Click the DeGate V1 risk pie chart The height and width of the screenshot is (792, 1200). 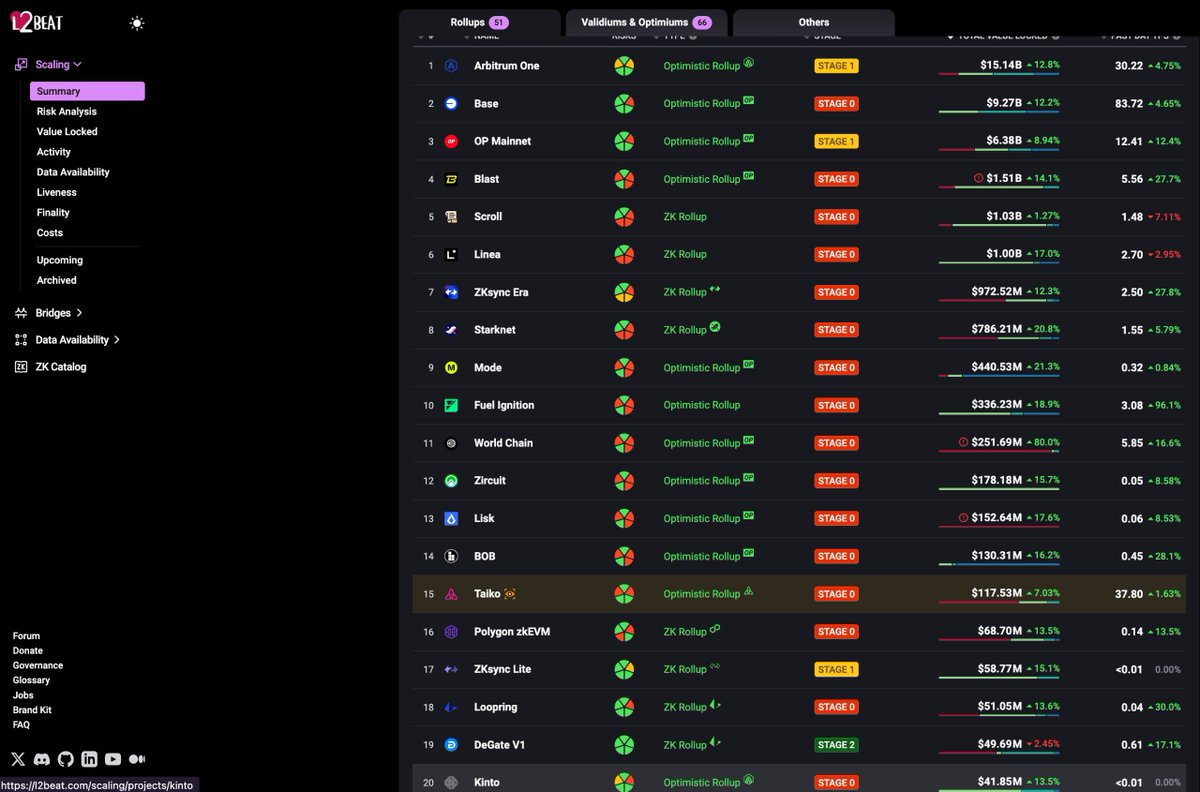click(624, 745)
